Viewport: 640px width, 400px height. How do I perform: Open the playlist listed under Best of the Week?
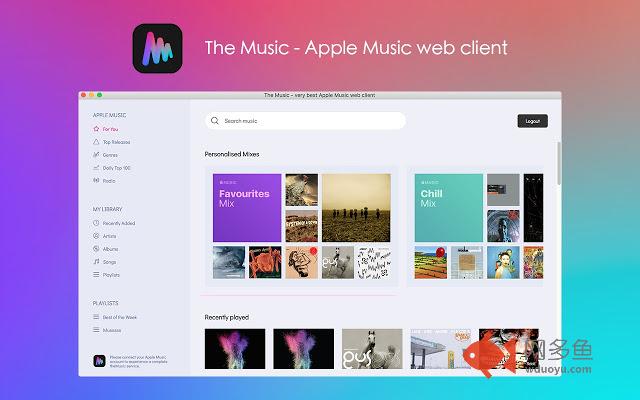tap(107, 330)
